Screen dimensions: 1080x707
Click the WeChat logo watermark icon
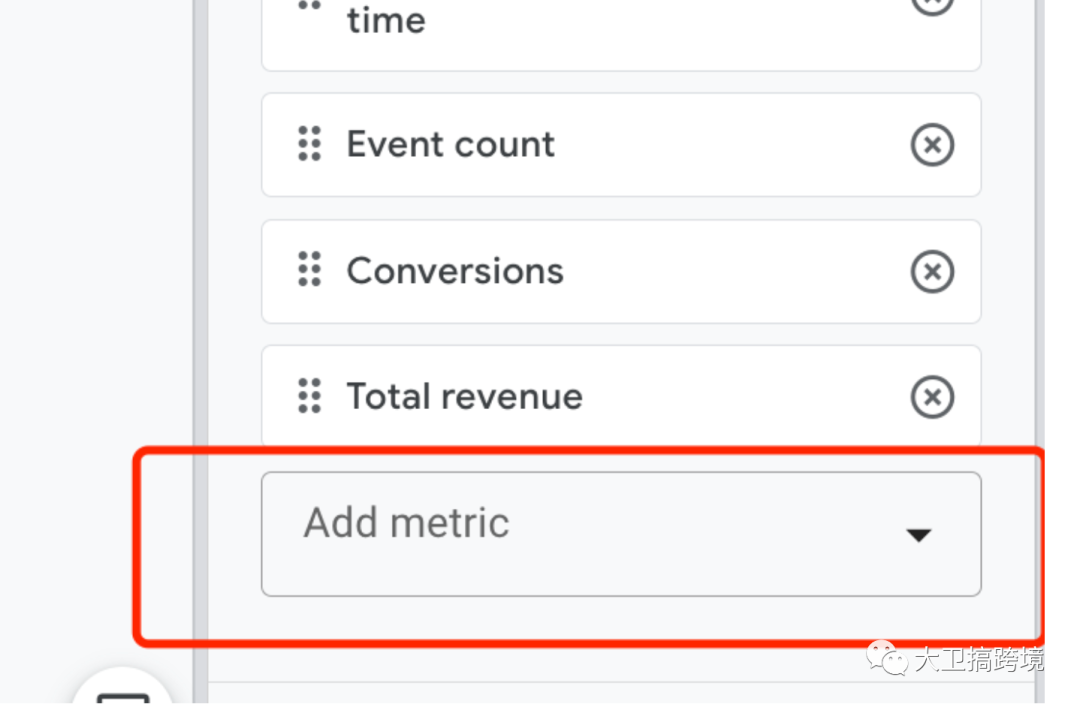(886, 659)
